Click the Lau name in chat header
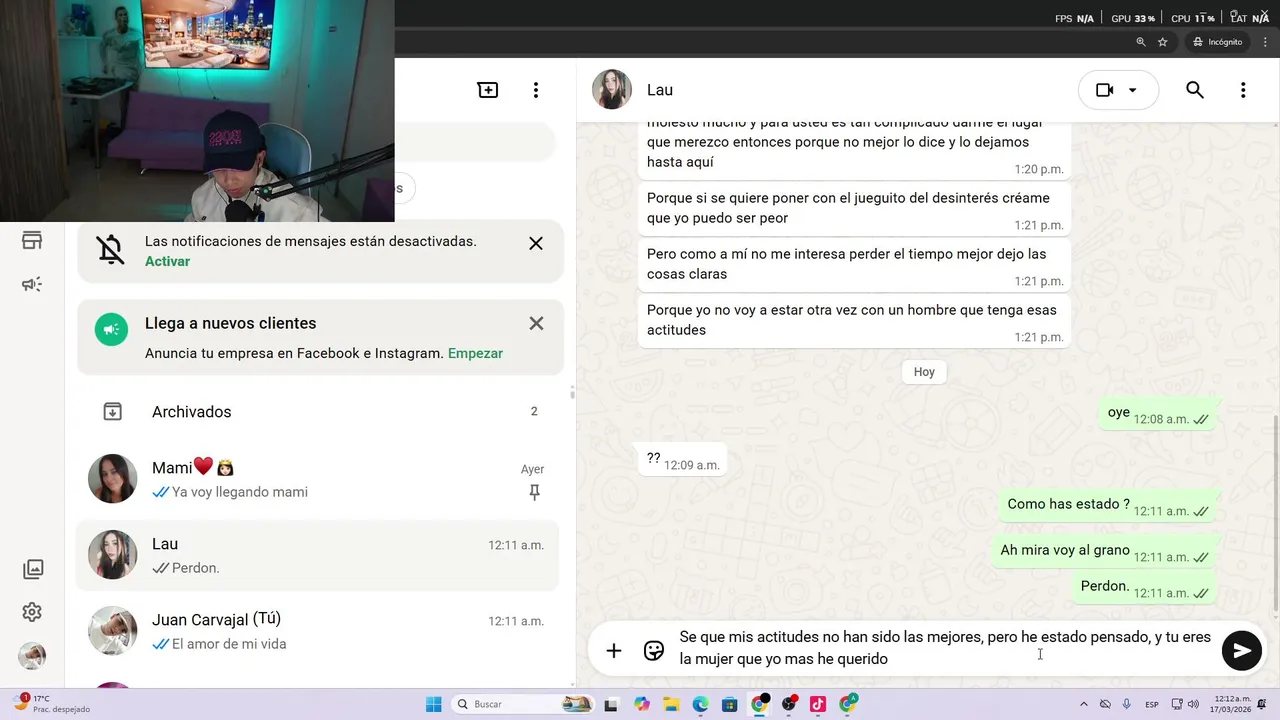1280x720 pixels. 660,90
